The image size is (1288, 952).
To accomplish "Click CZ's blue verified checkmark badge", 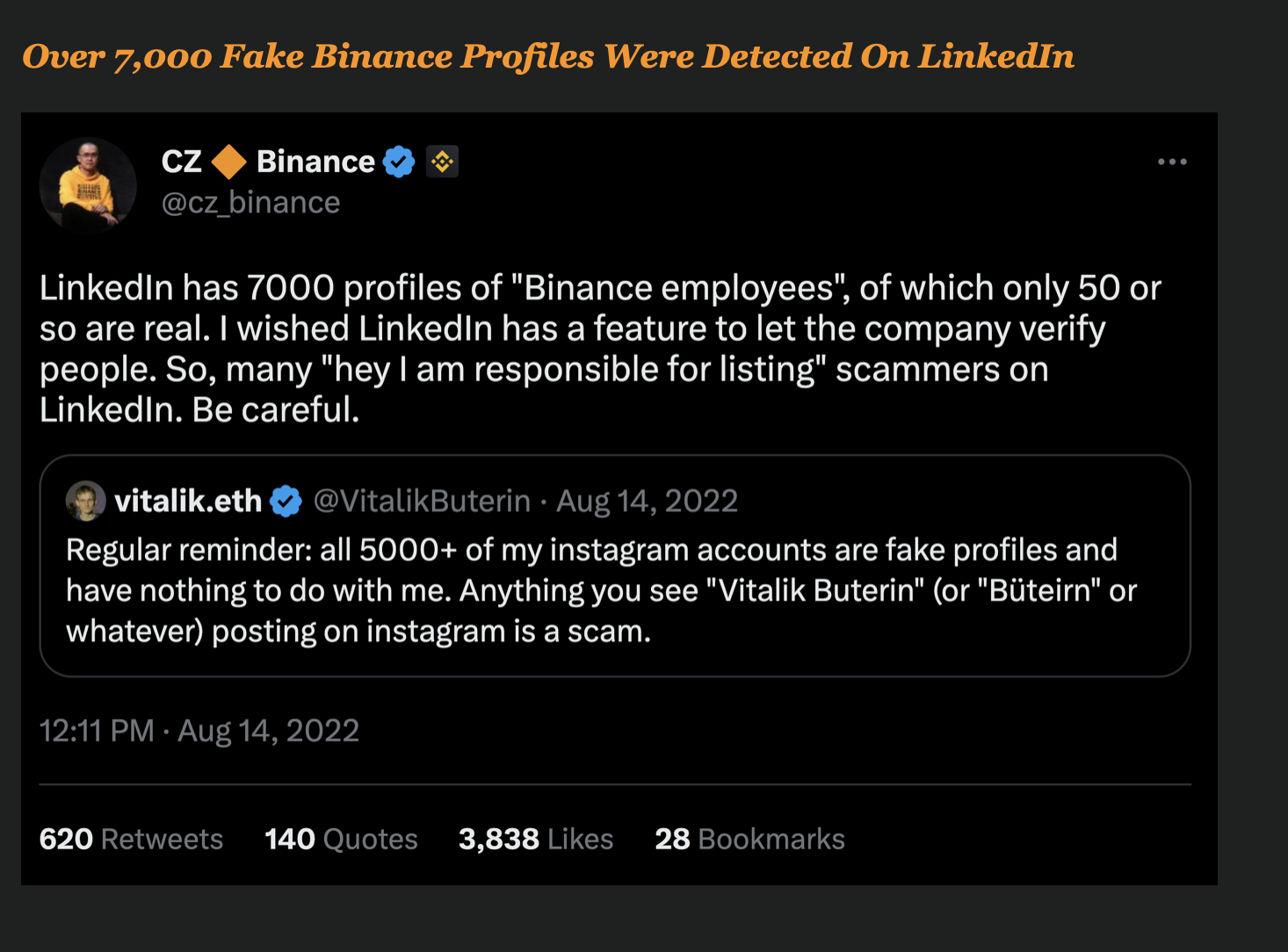I will click(x=399, y=162).
